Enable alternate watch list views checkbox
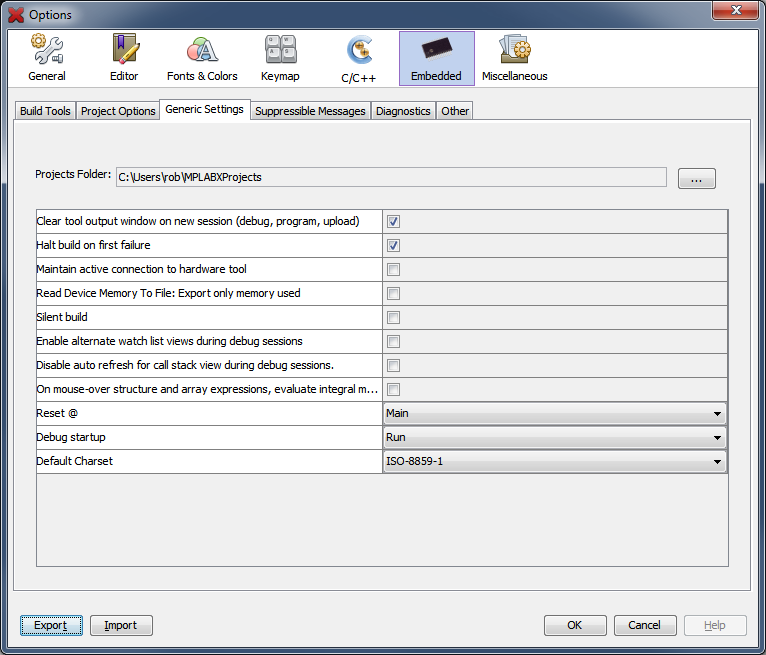The image size is (766, 655). (393, 341)
